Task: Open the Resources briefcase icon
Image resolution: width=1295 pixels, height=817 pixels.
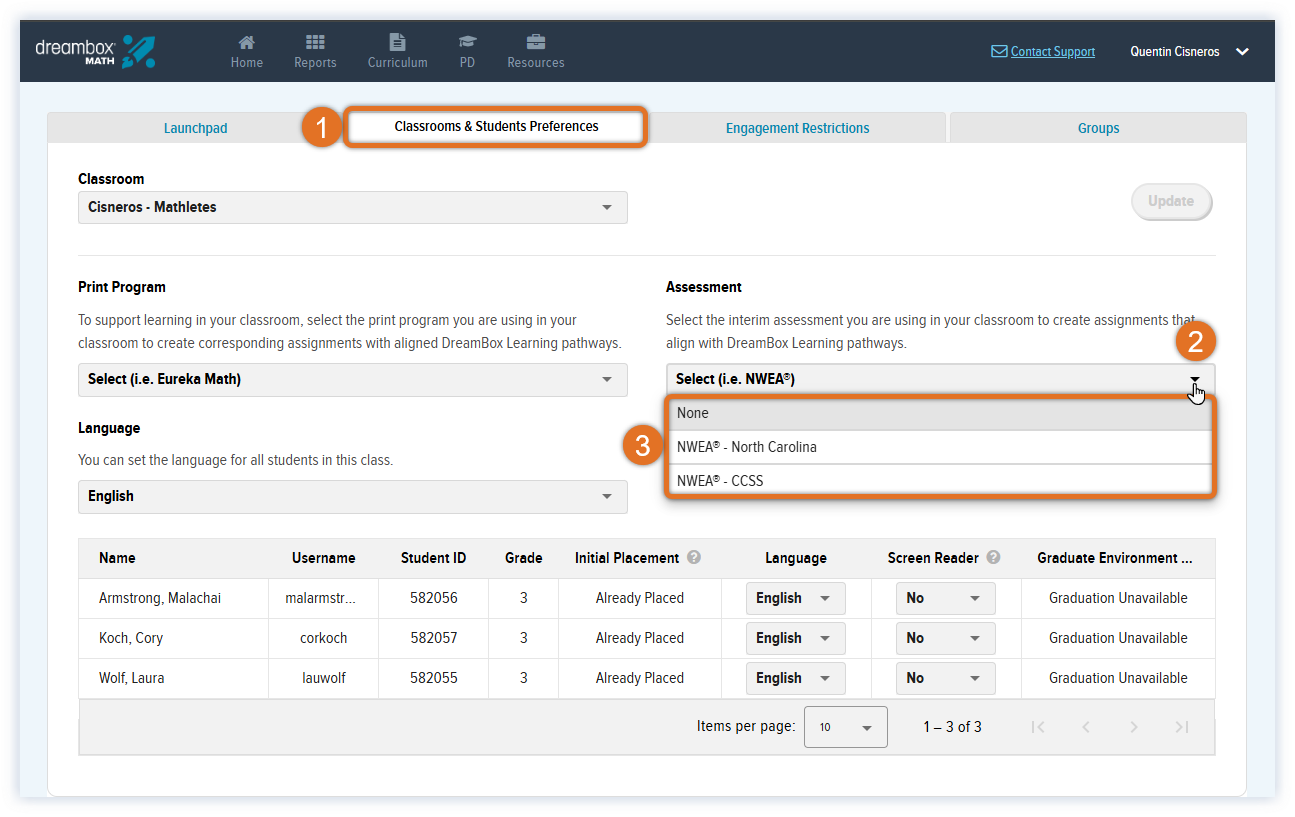Action: click(x=536, y=42)
